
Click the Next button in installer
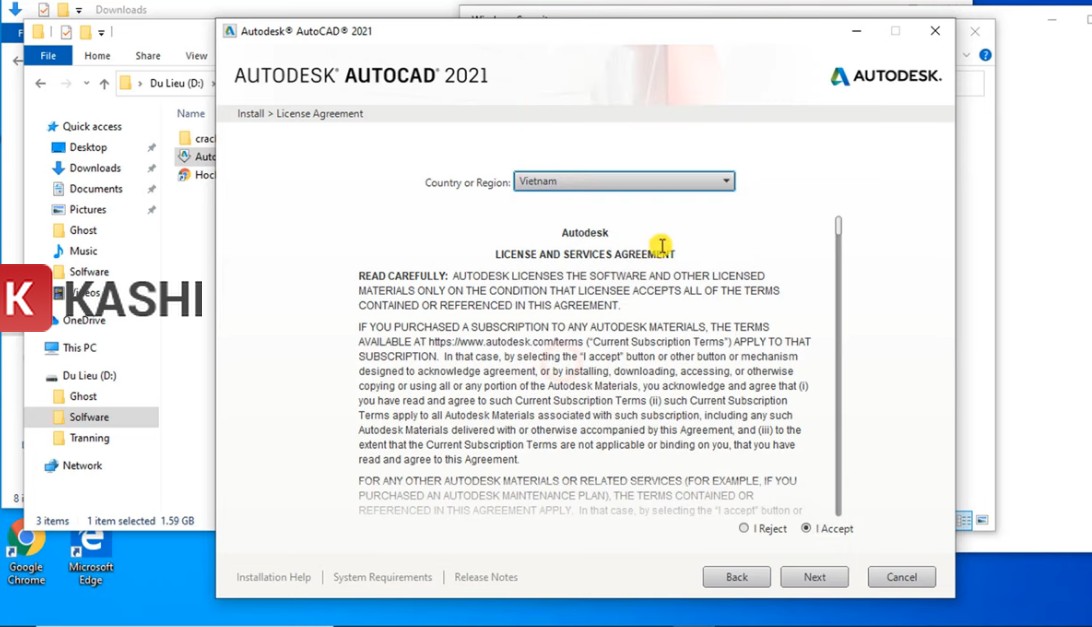pos(814,577)
